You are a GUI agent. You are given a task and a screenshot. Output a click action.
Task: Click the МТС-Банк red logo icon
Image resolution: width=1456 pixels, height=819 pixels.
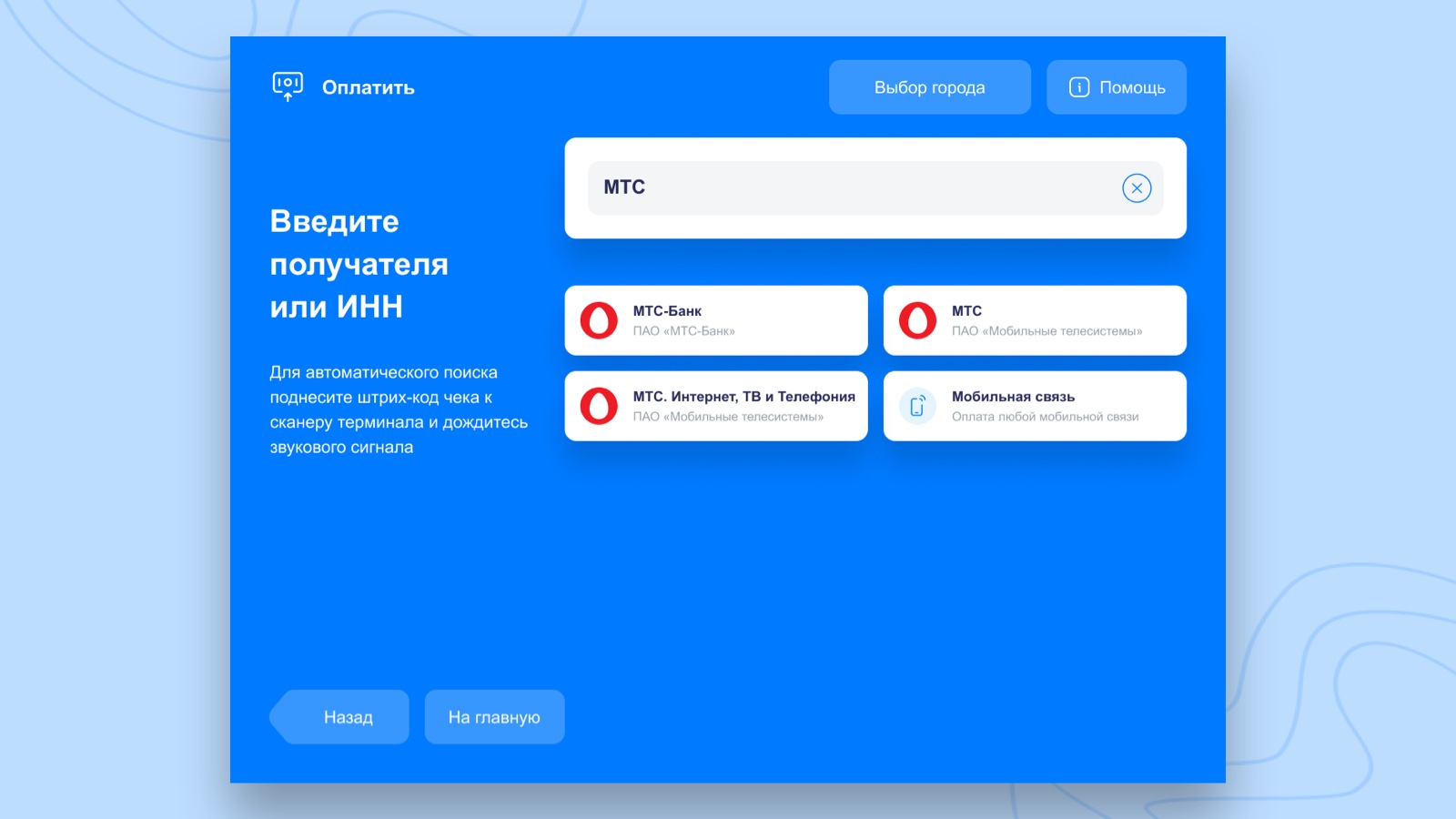(600, 320)
